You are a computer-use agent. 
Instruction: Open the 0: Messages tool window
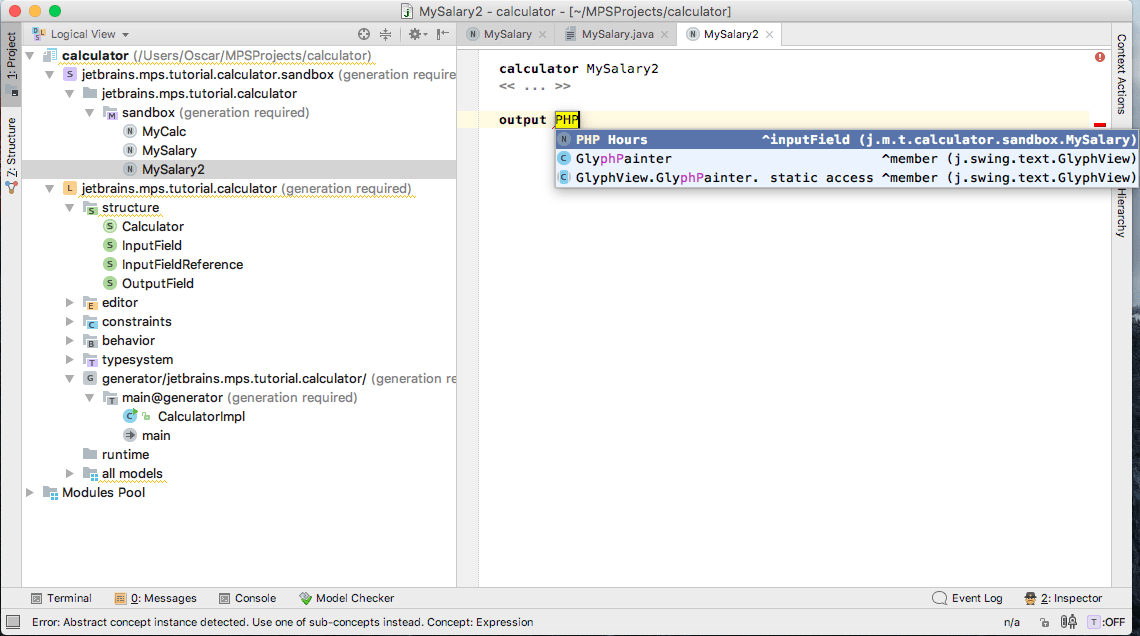pos(156,598)
